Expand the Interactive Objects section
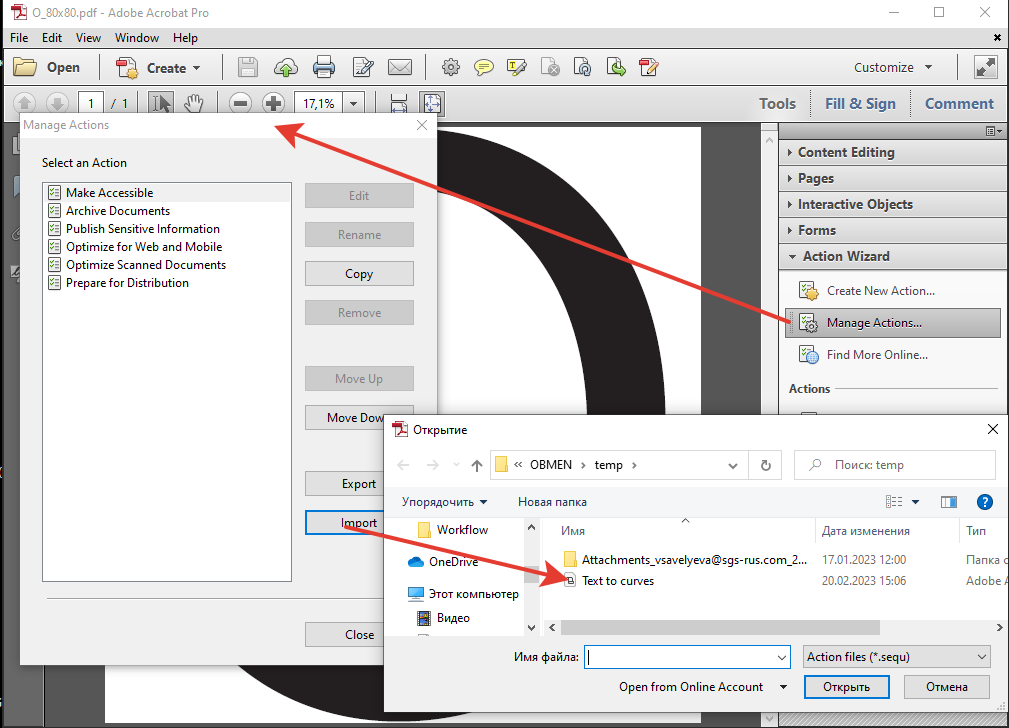The image size is (1009, 728). [892, 204]
